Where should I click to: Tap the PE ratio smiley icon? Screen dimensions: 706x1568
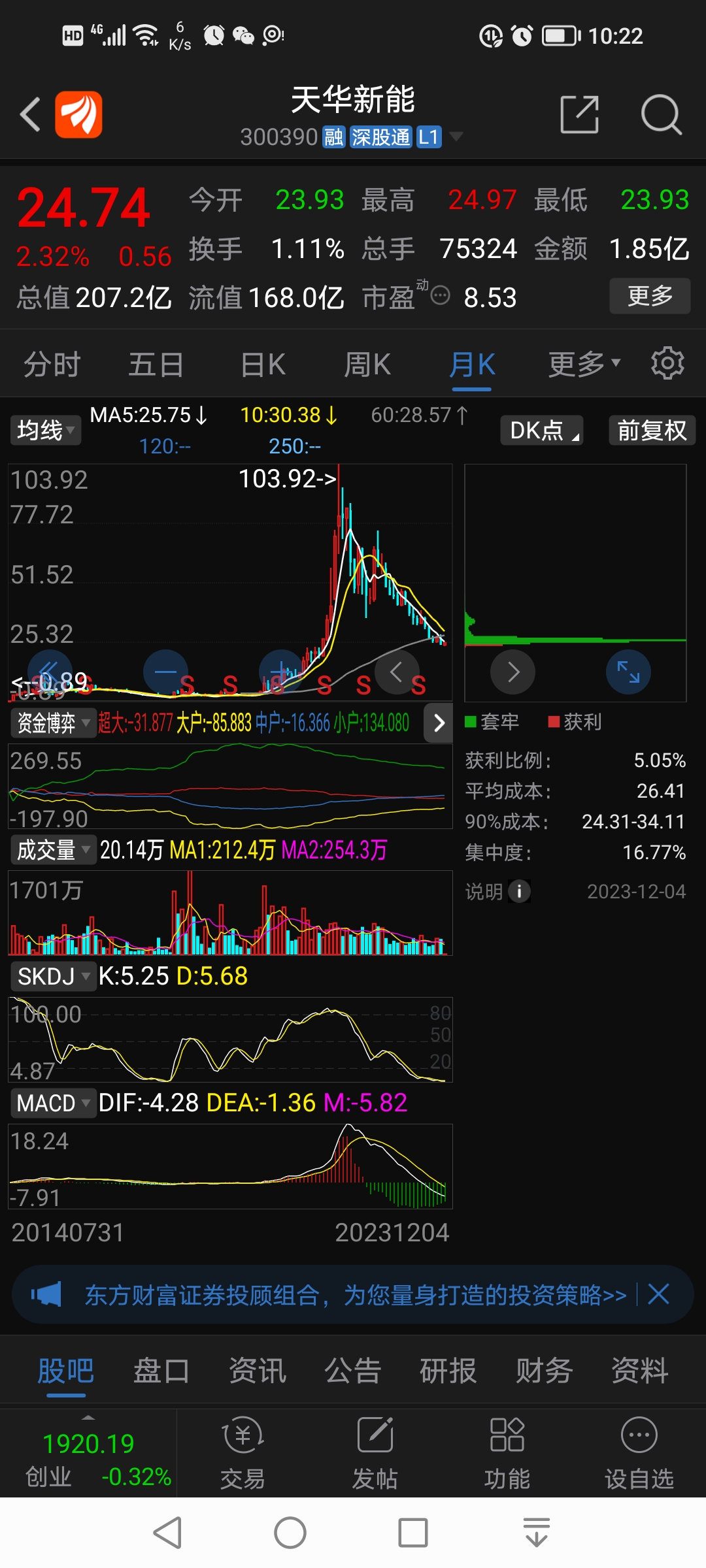441,295
